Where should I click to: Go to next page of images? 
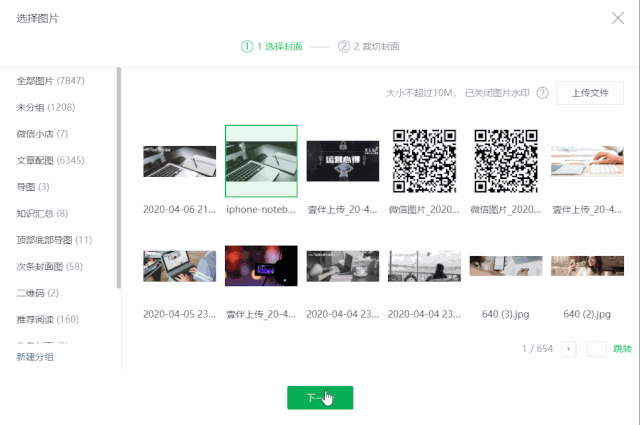pos(569,349)
